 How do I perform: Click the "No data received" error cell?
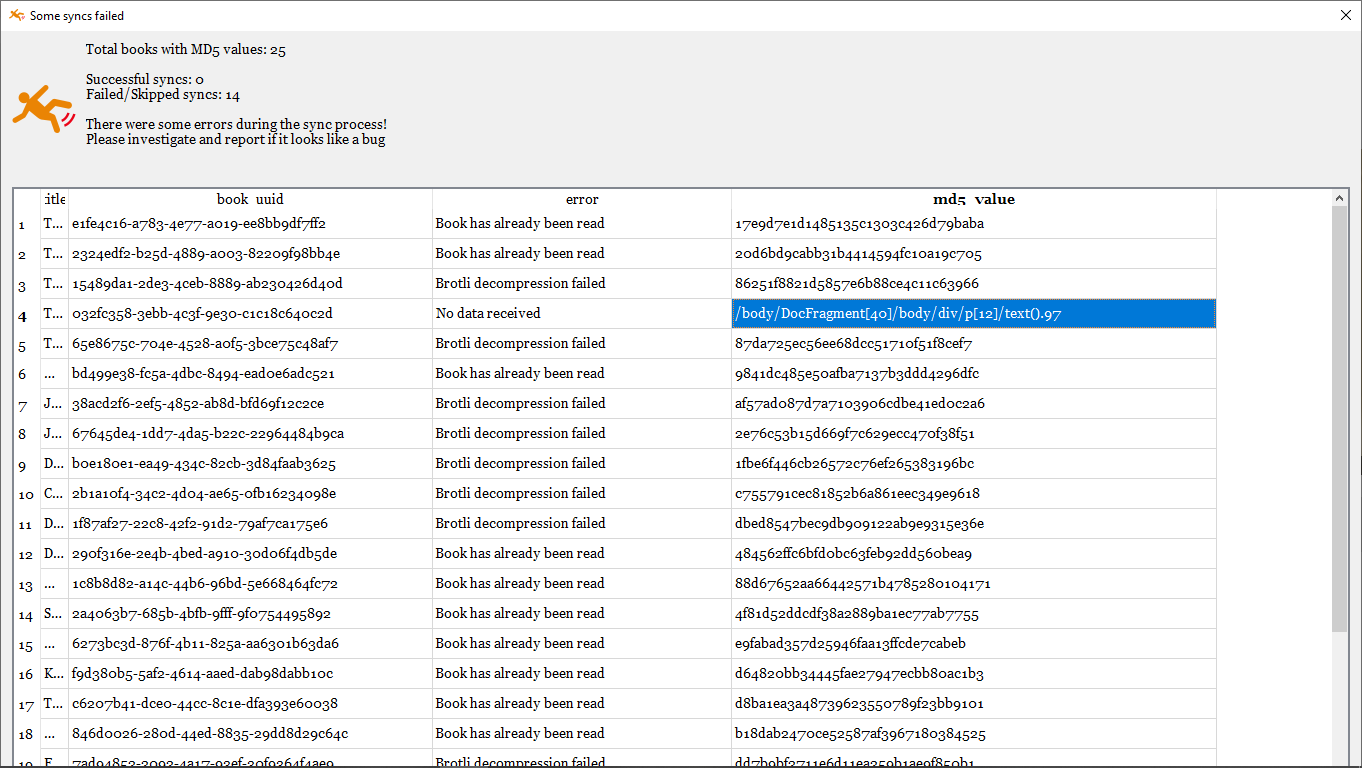(x=582, y=314)
